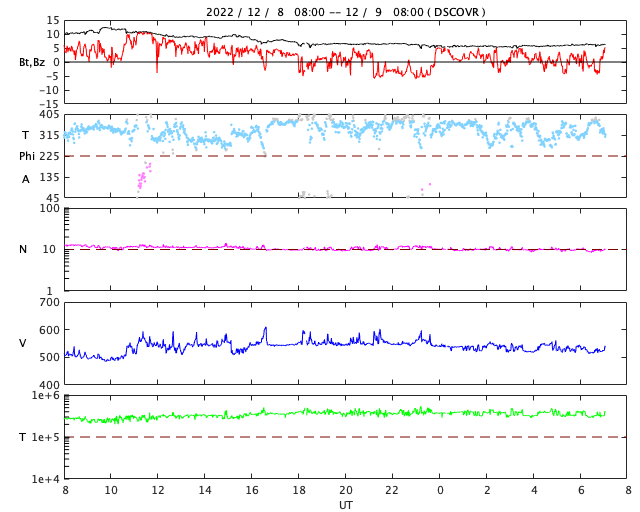Select the 18 hour tick on the time axis
Screen dimensions: 640x512
299,491
